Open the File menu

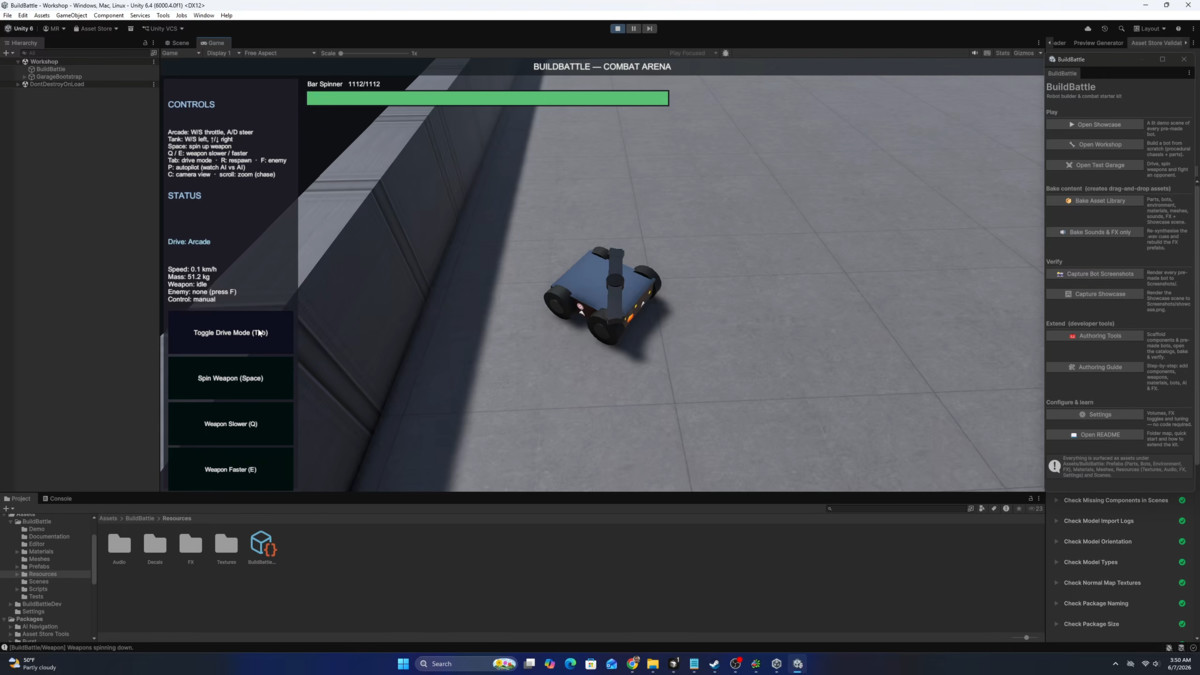[7, 16]
